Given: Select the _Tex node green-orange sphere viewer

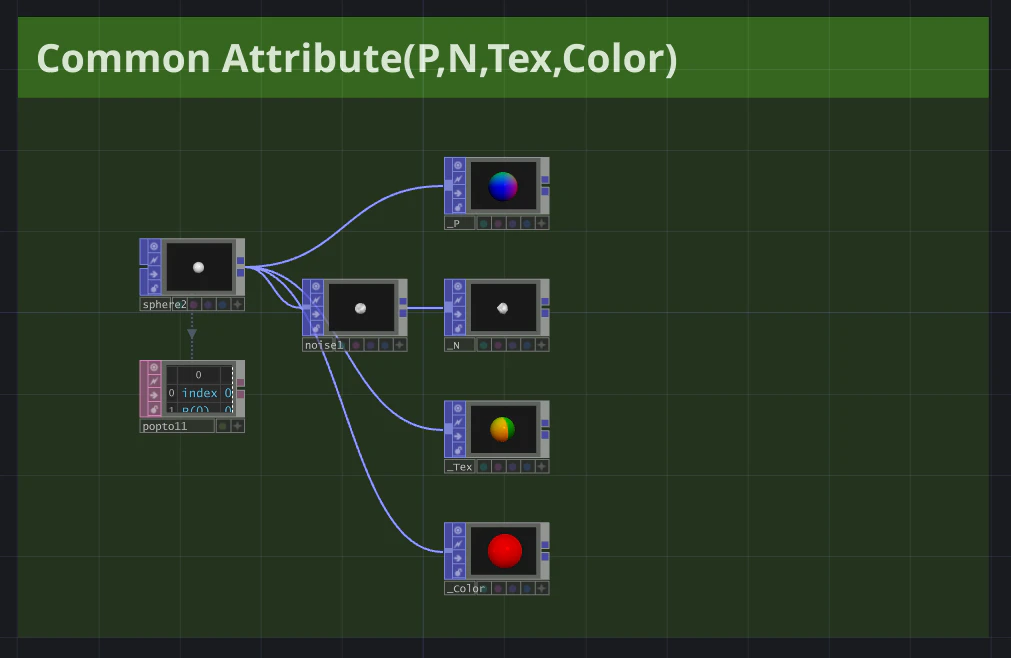Looking at the screenshot, I should pyautogui.click(x=503, y=430).
